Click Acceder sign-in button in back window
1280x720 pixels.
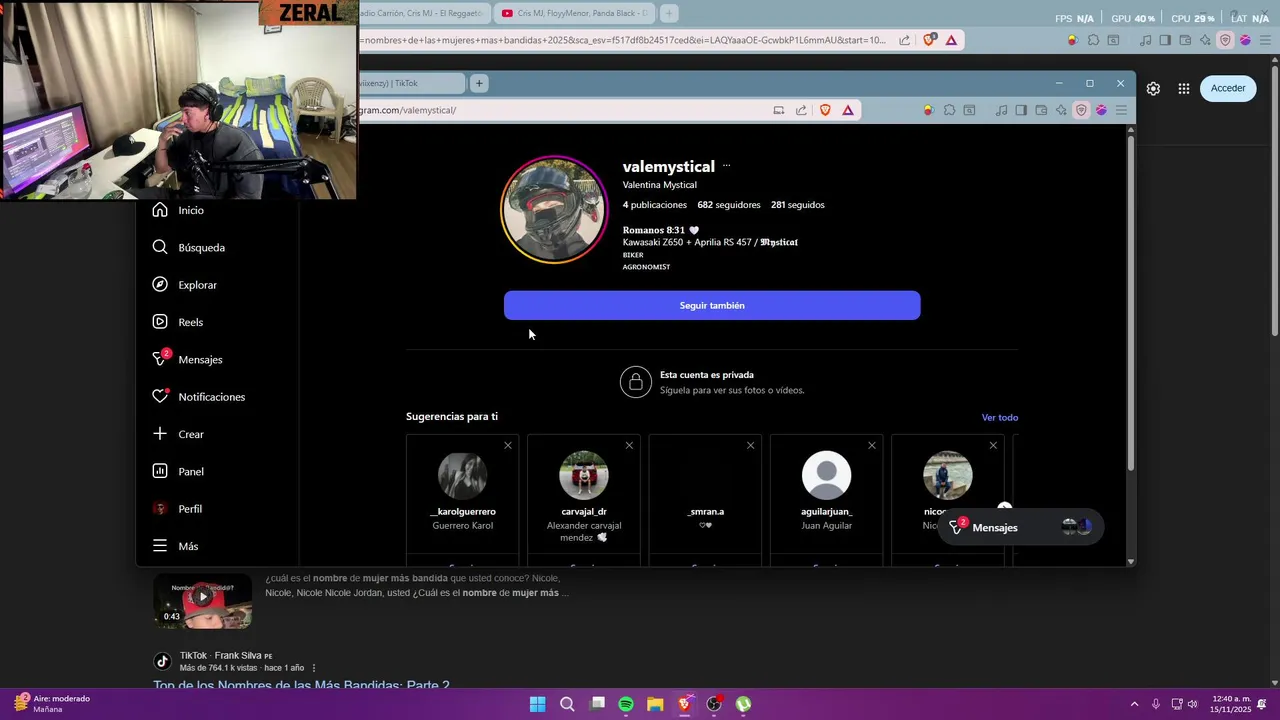[1228, 88]
